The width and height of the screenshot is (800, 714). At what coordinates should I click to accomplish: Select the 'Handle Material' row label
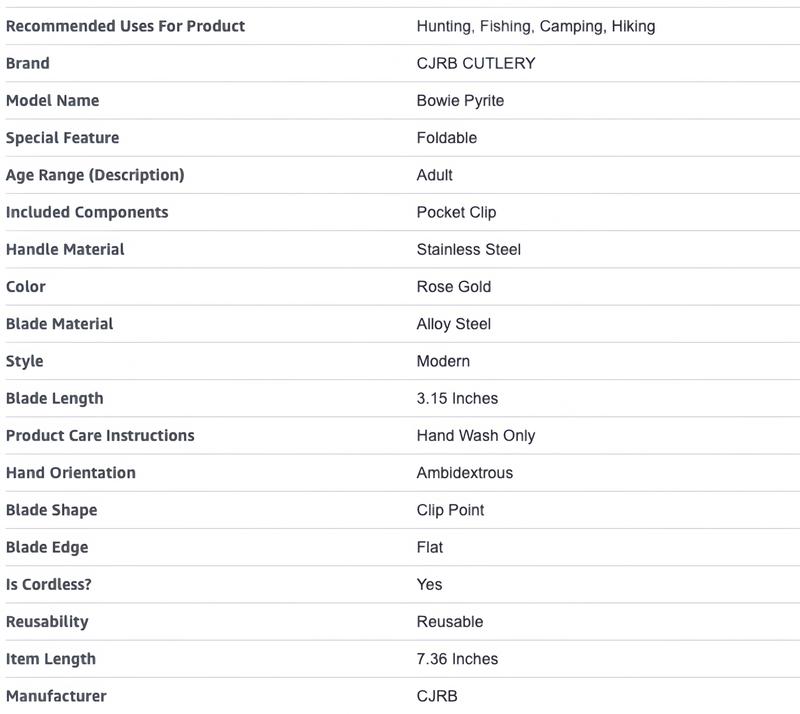[65, 249]
